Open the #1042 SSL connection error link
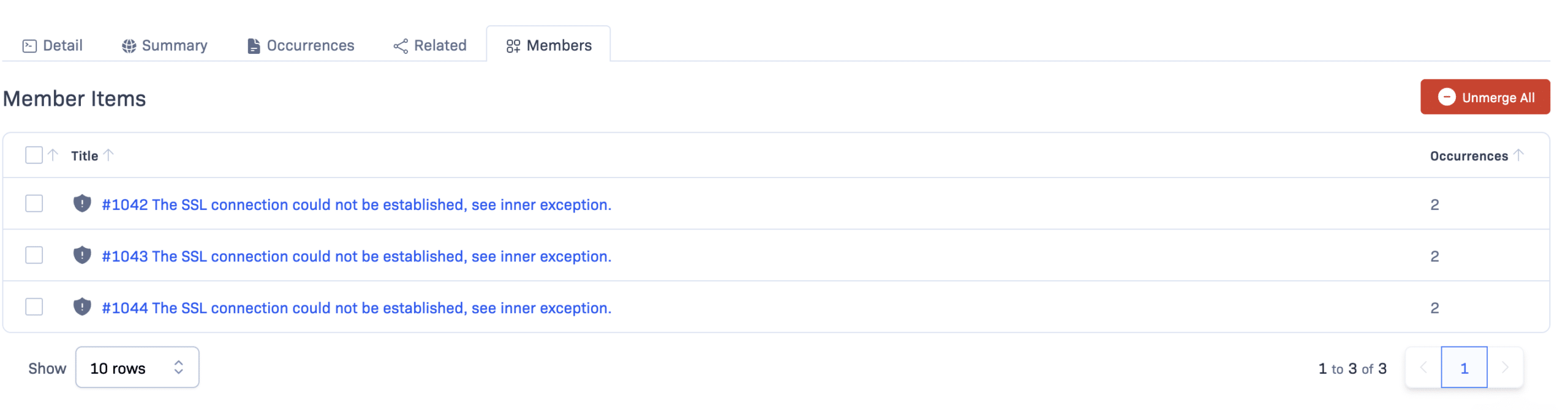The height and width of the screenshot is (410, 1568). [356, 205]
